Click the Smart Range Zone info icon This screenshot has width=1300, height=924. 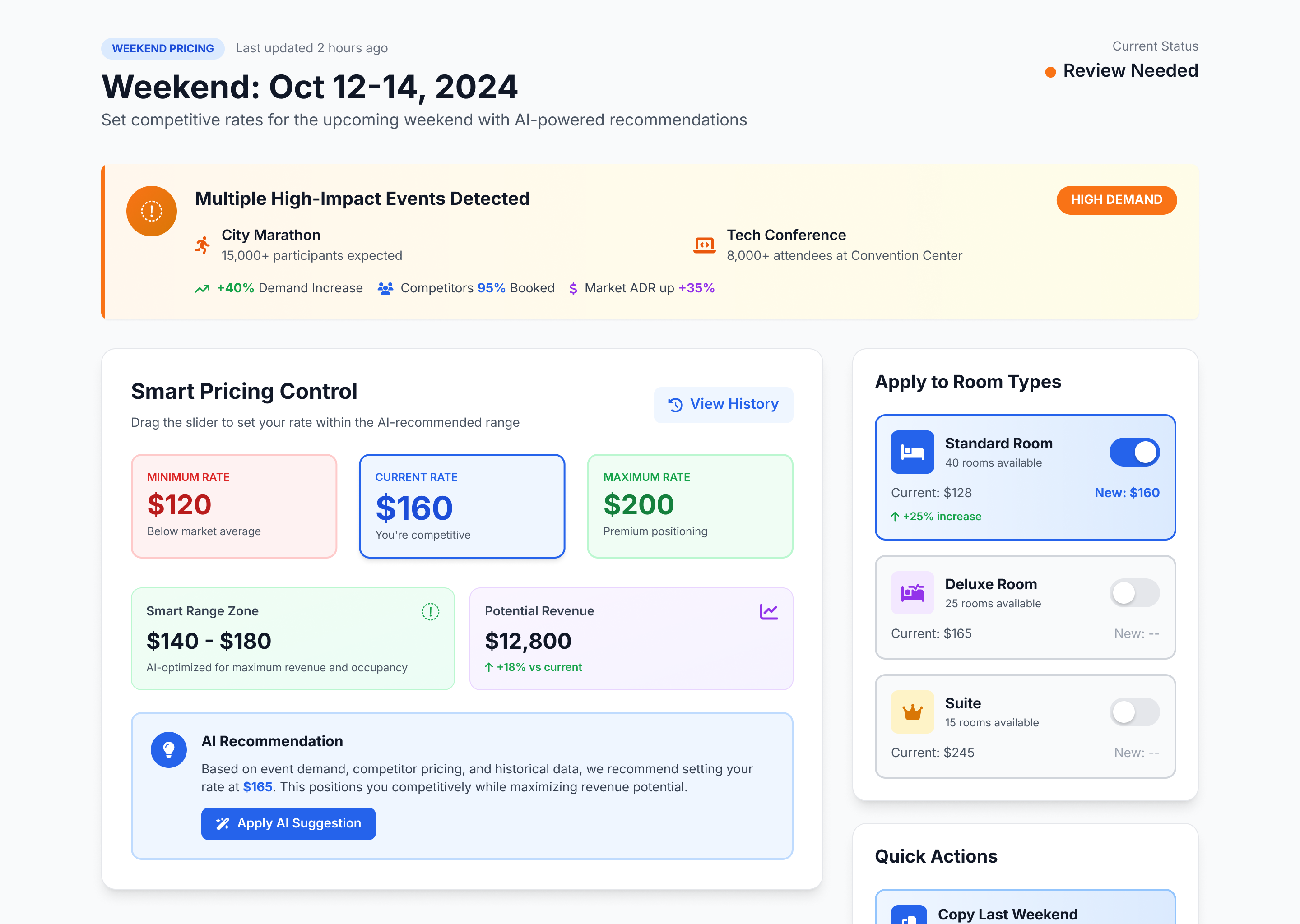click(x=431, y=613)
